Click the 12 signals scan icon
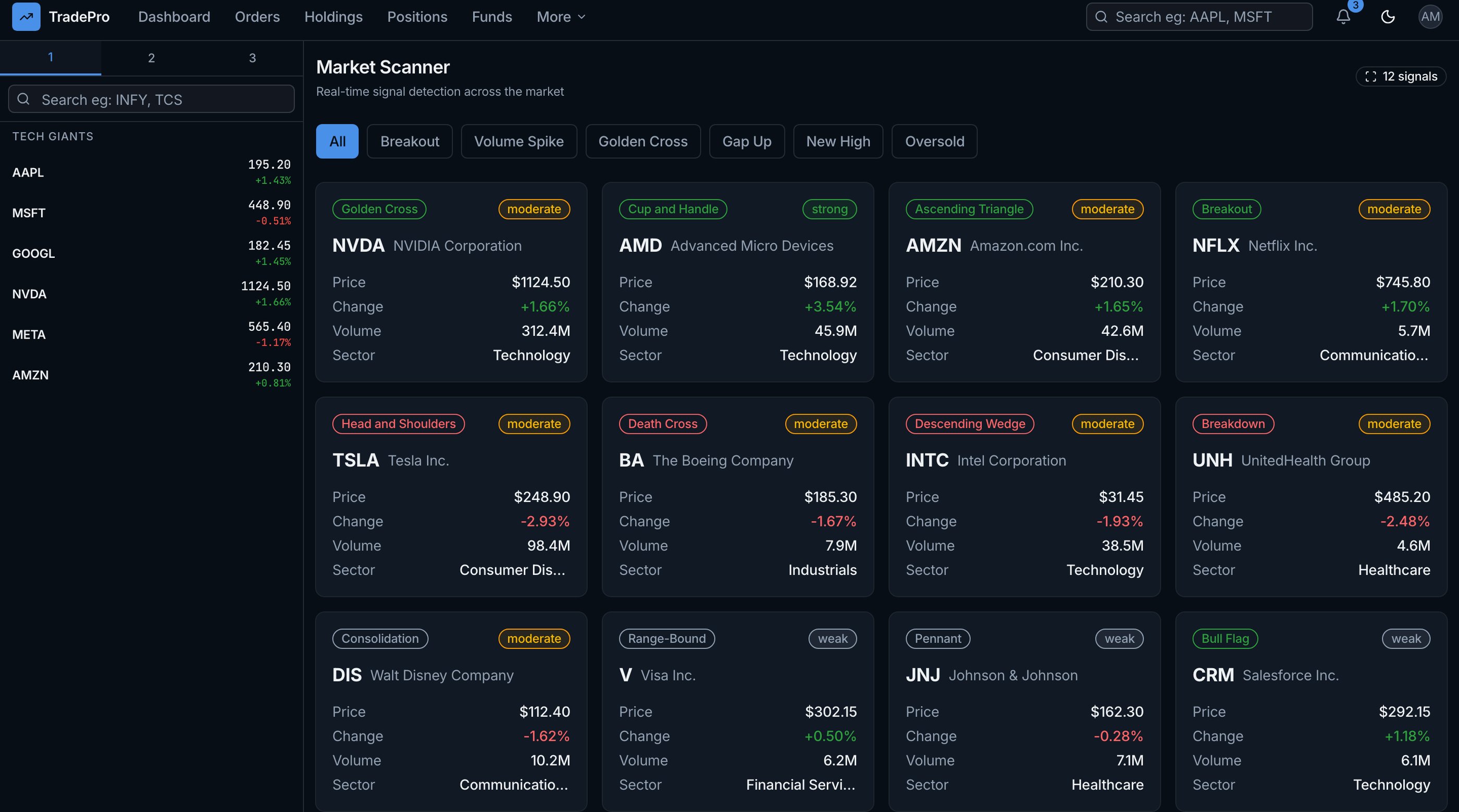1459x812 pixels. [x=1370, y=77]
